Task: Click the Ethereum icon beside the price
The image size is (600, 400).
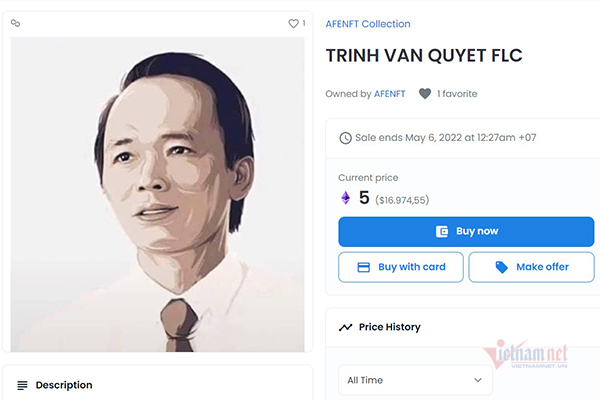Action: pos(346,198)
